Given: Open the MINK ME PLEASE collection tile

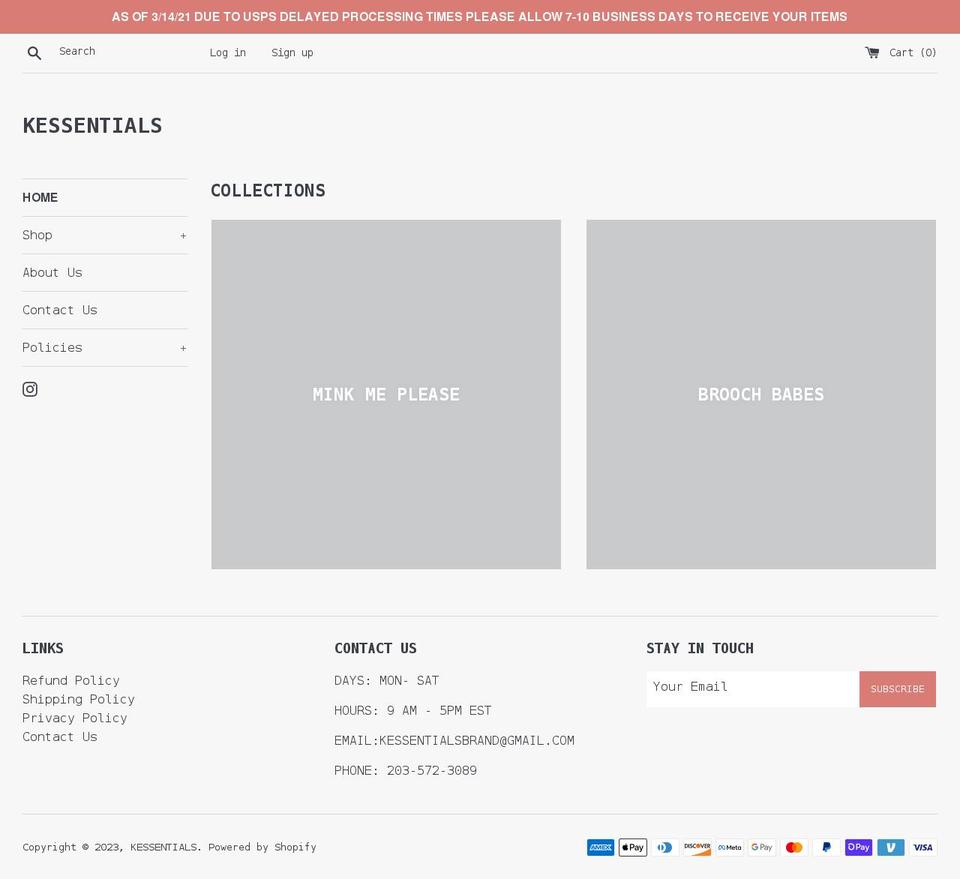Looking at the screenshot, I should [386, 394].
